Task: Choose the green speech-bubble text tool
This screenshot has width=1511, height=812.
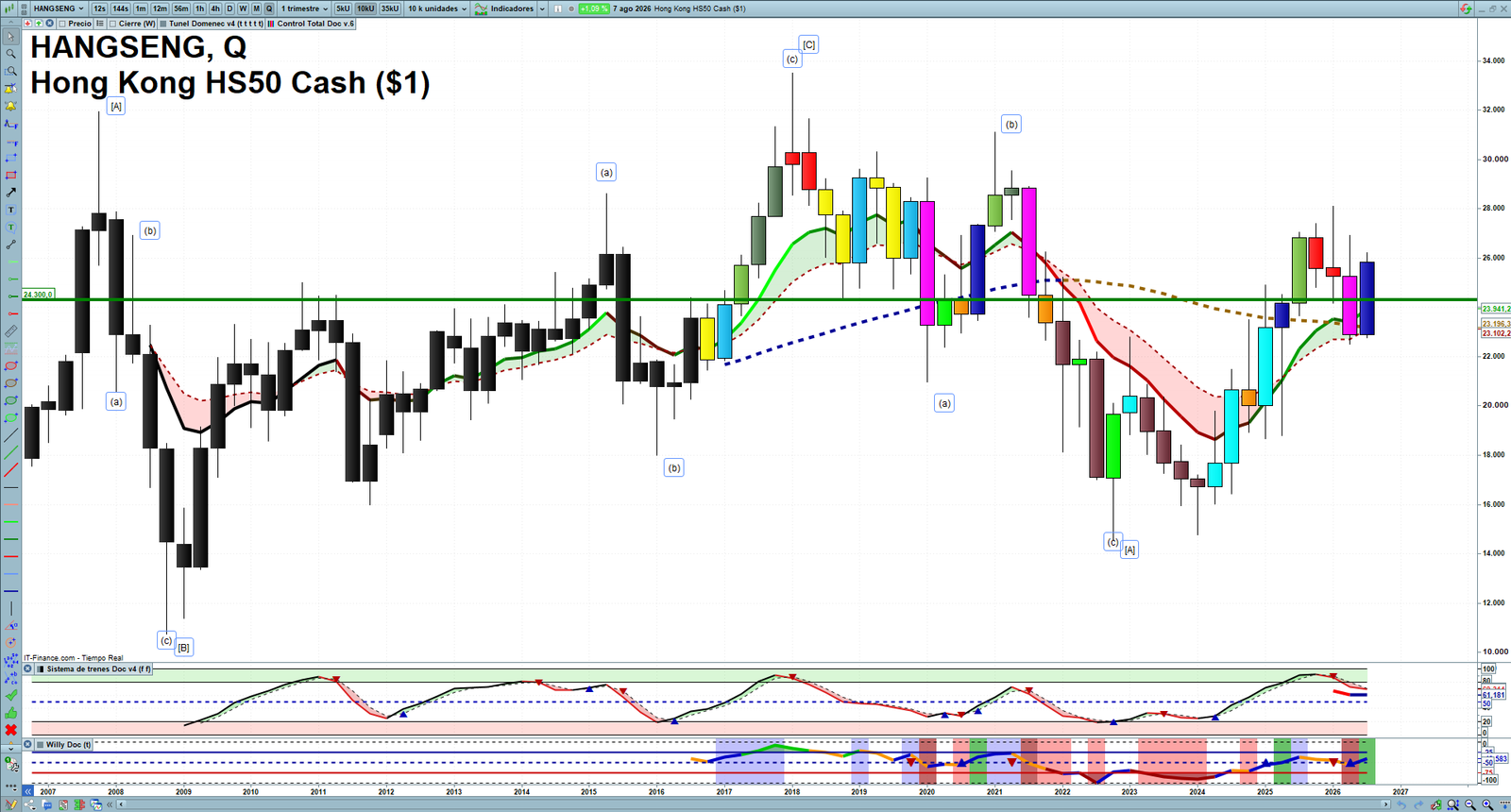Action: (x=10, y=227)
